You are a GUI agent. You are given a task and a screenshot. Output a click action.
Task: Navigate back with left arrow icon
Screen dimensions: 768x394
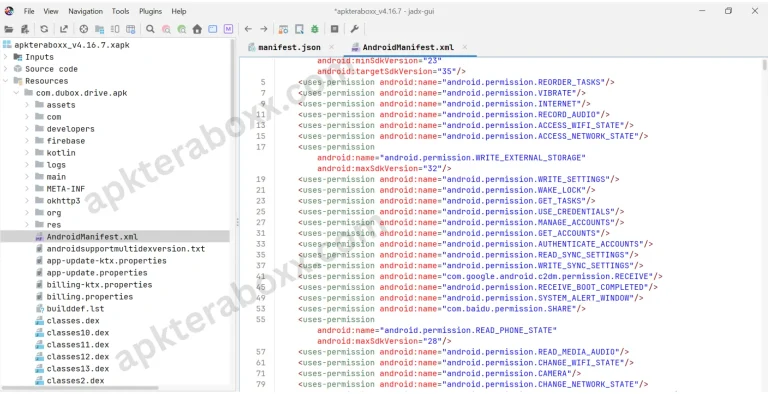[x=248, y=29]
